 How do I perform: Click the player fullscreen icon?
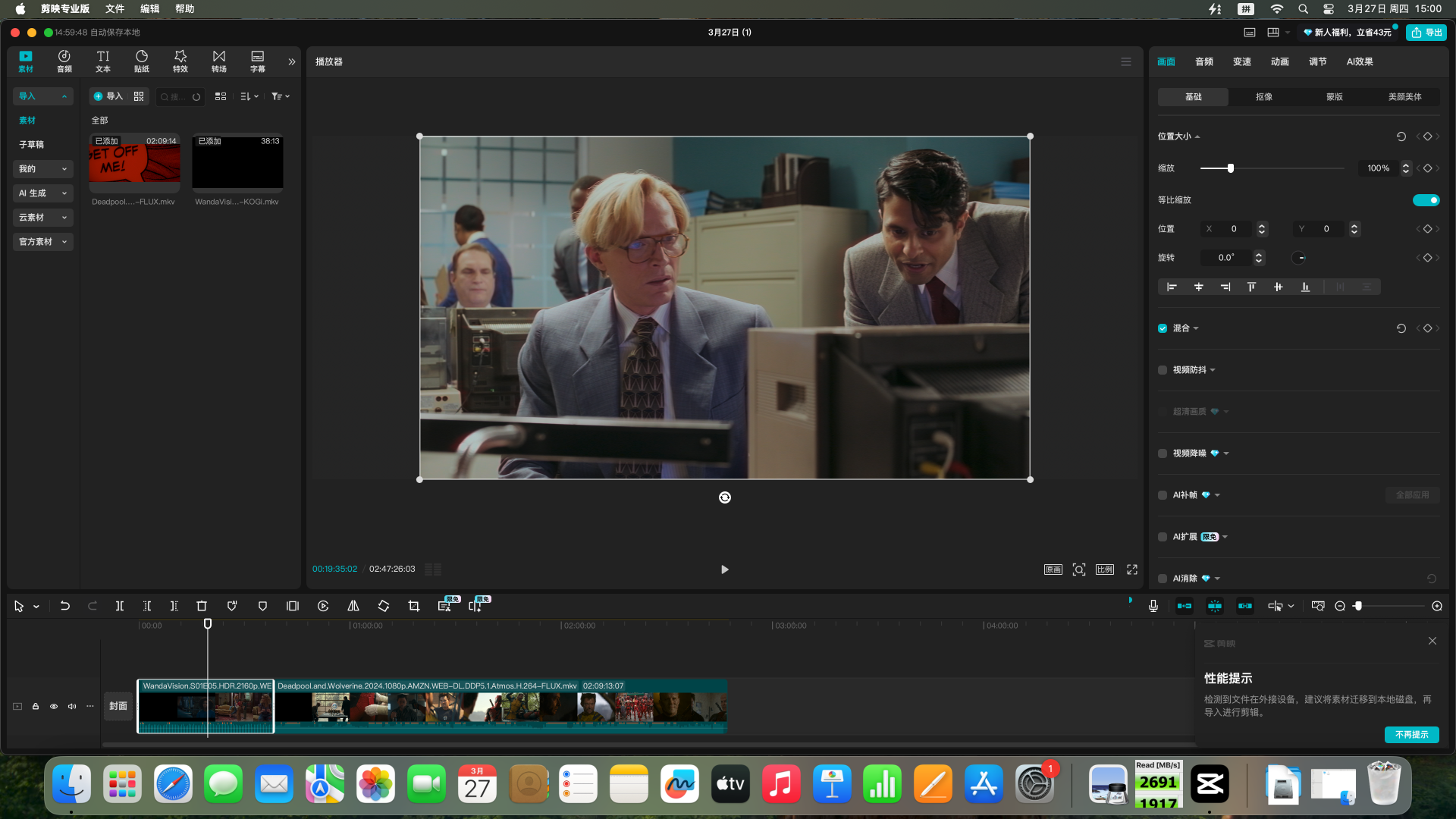[x=1132, y=570]
